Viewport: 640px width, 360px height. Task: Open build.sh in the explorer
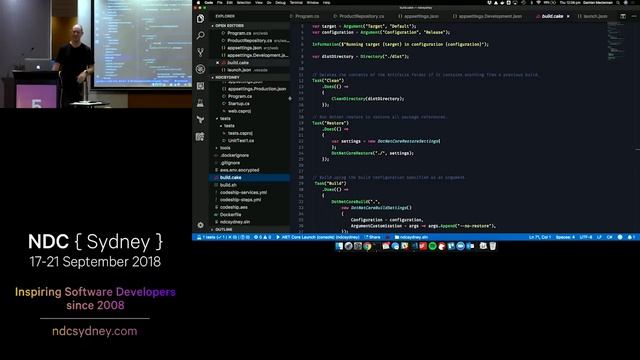coord(229,185)
